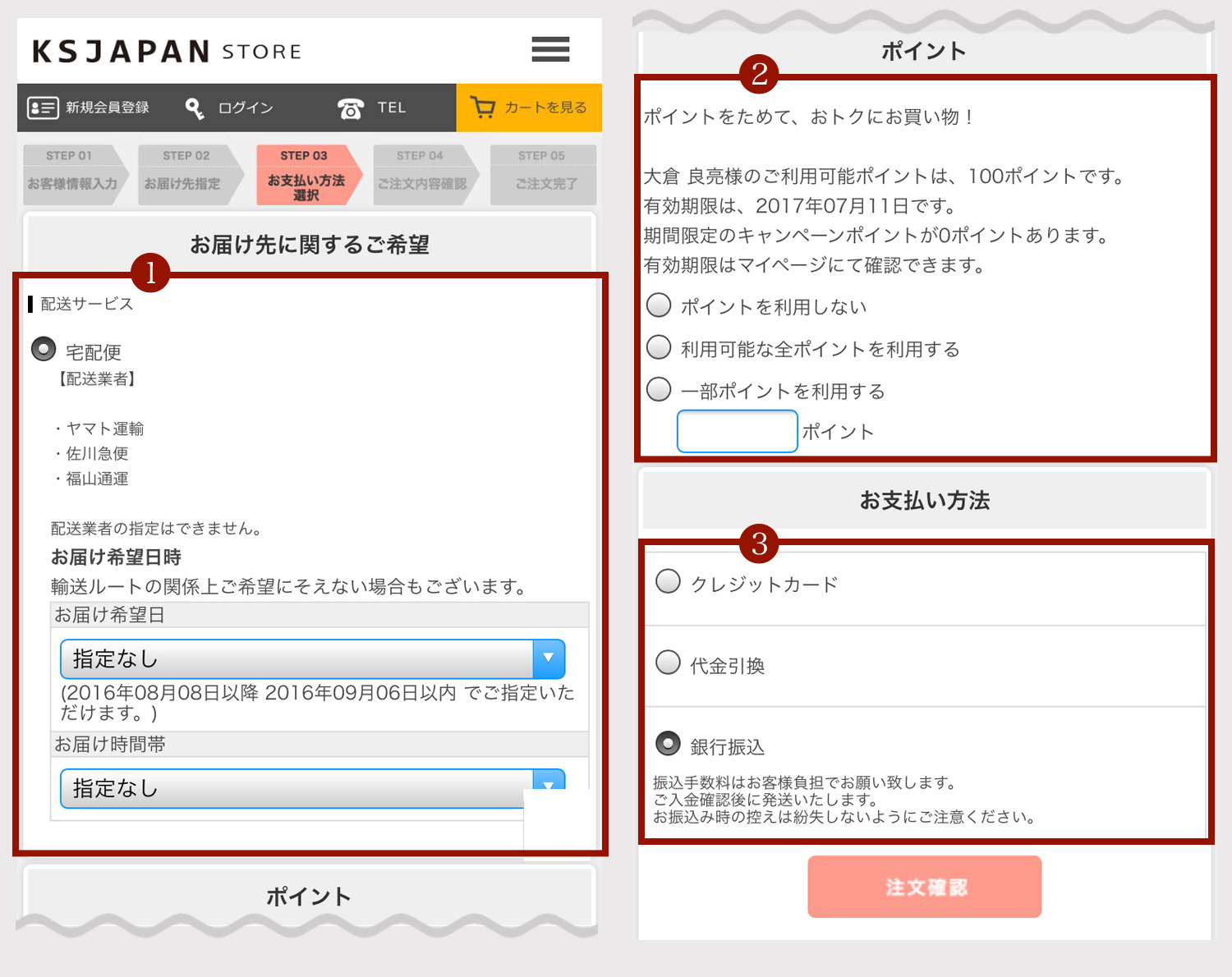Choose 銀行振込 payment option
Image resolution: width=1232 pixels, height=977 pixels.
(669, 744)
